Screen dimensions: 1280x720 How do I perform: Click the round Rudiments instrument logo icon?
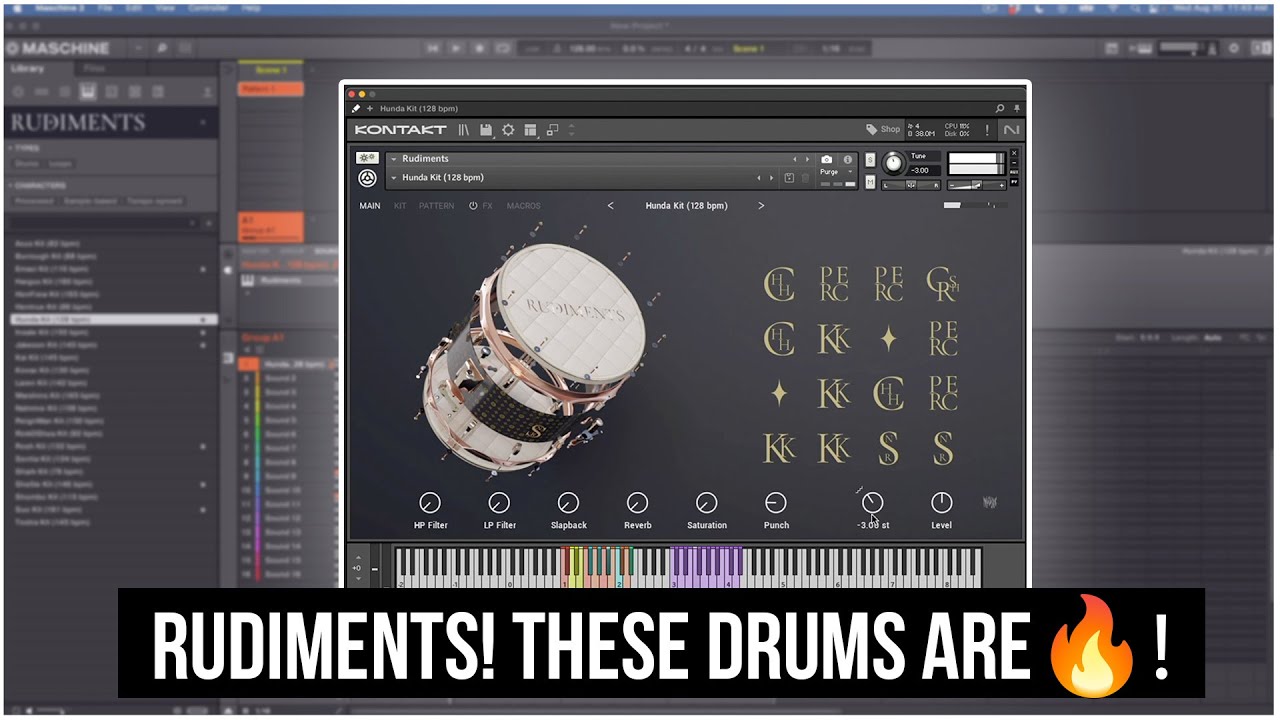367,178
